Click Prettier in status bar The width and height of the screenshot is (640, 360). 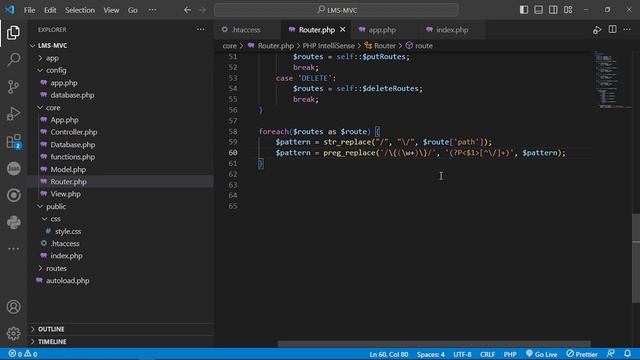click(582, 354)
